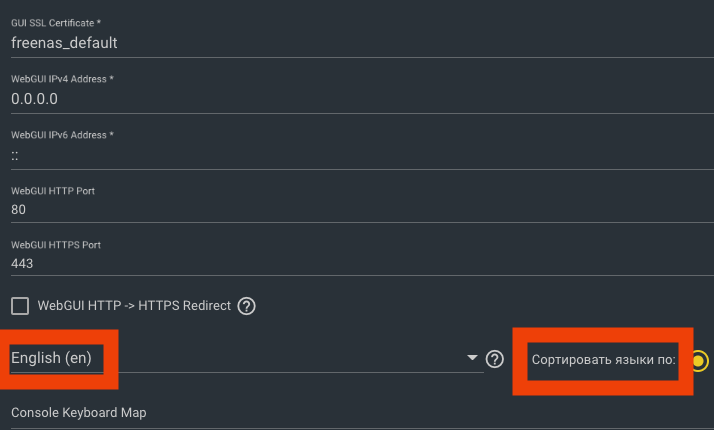This screenshot has height=430, width=714.
Task: Open the GUI SSL Certificate freenas_default dropdown
Action: click(x=362, y=43)
